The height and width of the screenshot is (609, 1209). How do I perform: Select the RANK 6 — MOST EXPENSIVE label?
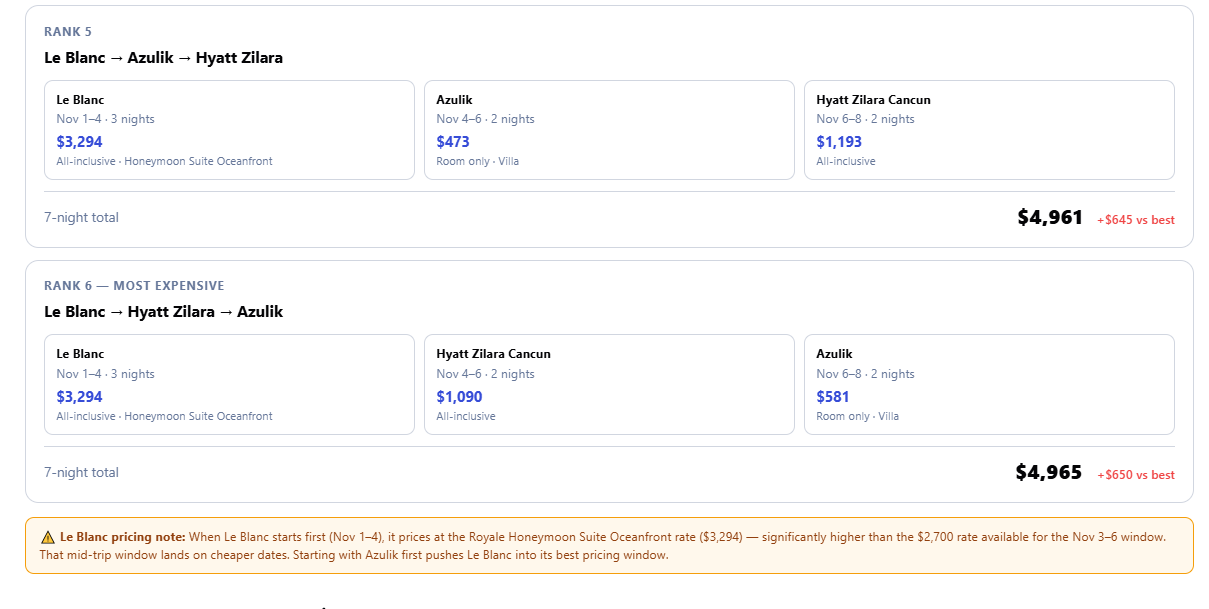pyautogui.click(x=134, y=286)
